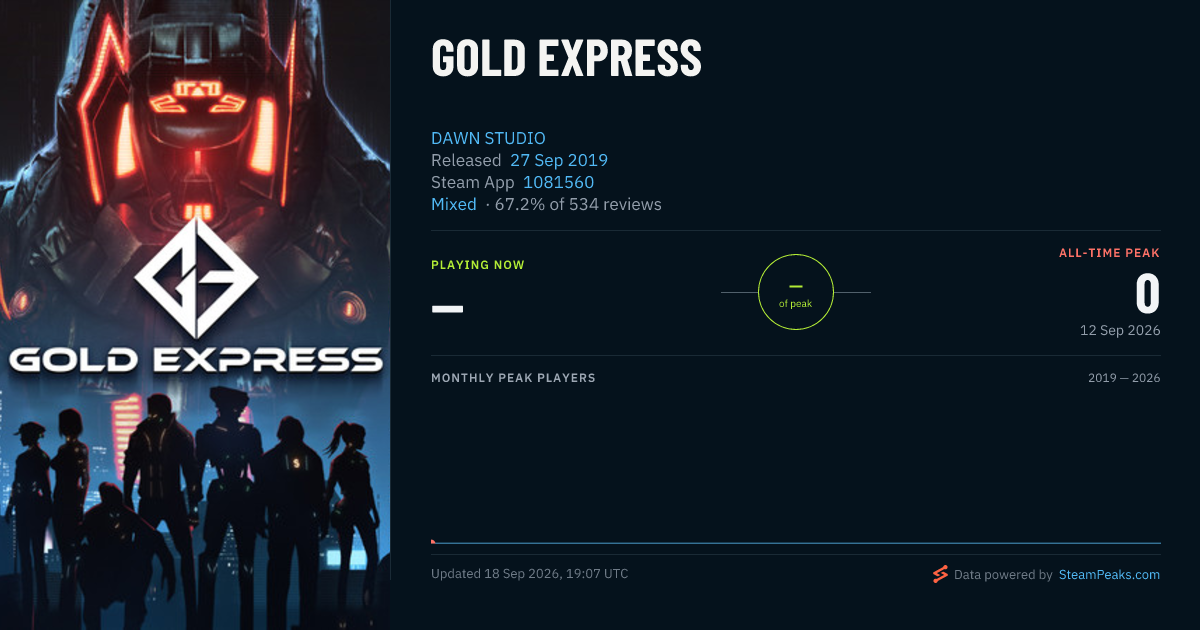This screenshot has height=630, width=1200.
Task: Click the 2019 — 2026 date range label
Action: [1124, 378]
